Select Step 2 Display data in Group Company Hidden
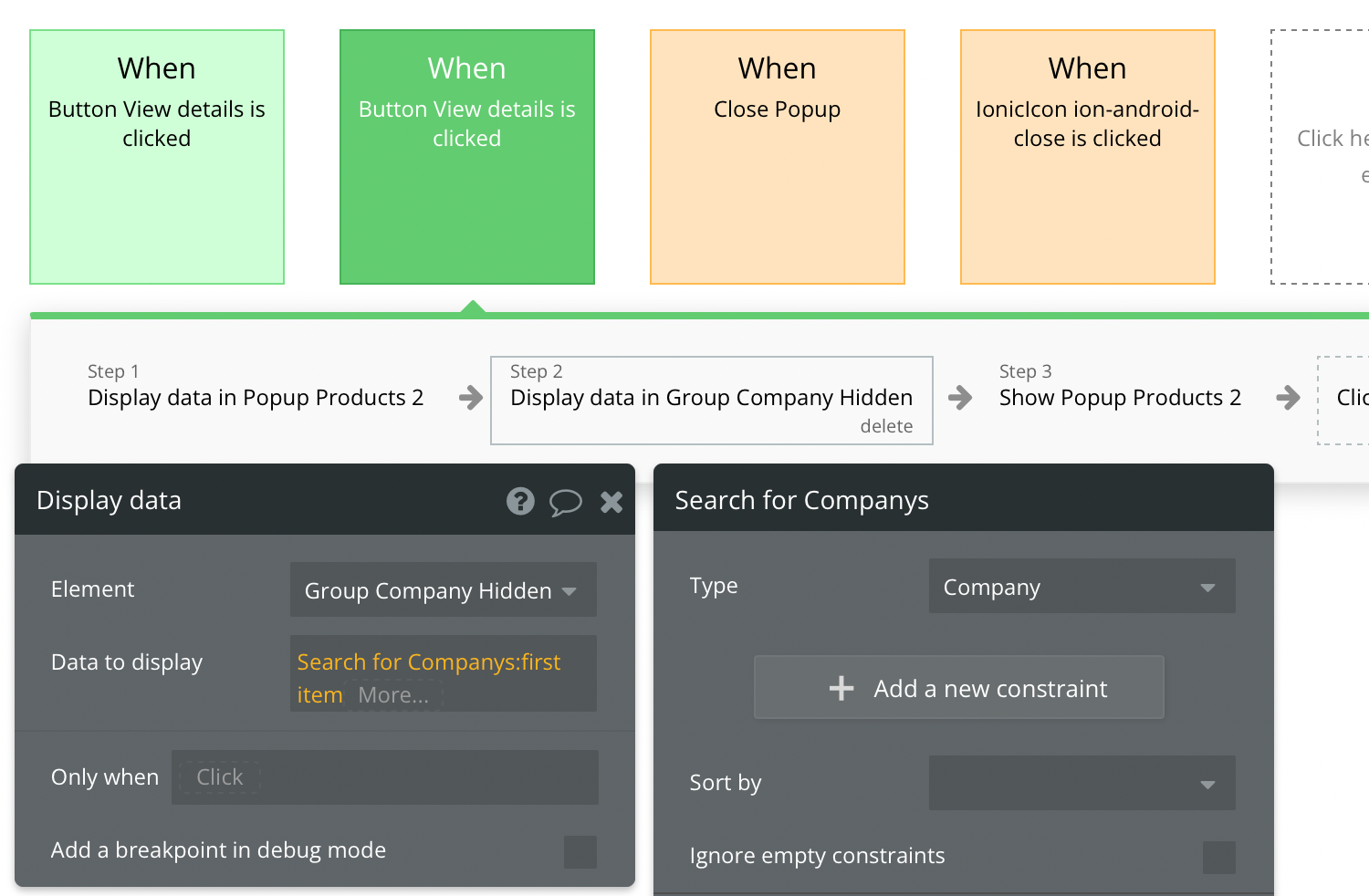This screenshot has height=896, width=1369. pyautogui.click(x=712, y=401)
